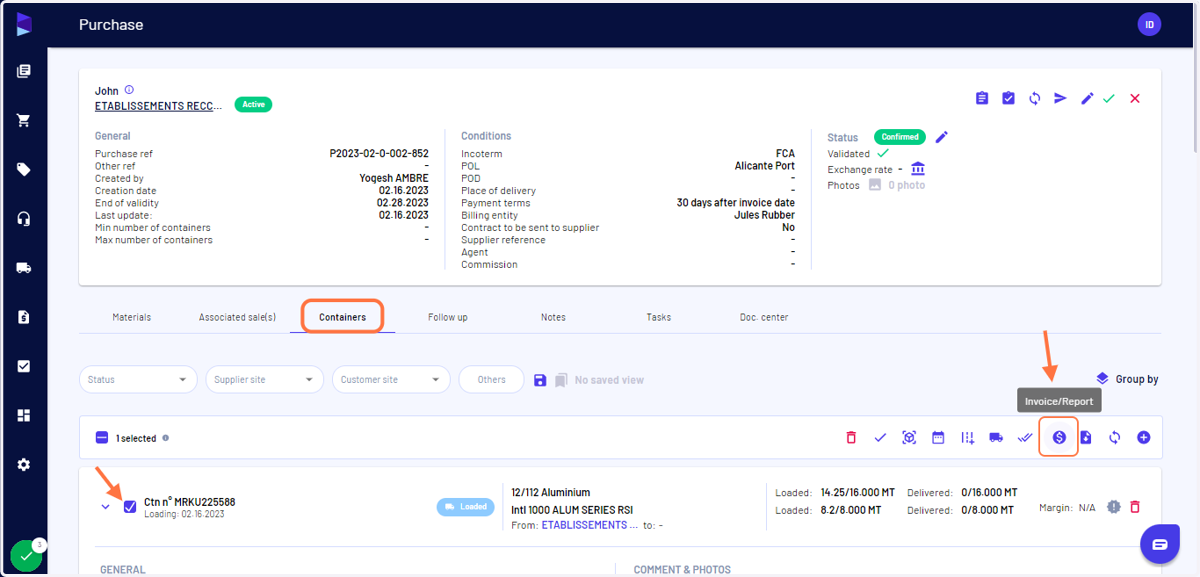Expand the chevron for container MRKU225588
Image resolution: width=1200 pixels, height=577 pixels.
pyautogui.click(x=106, y=507)
